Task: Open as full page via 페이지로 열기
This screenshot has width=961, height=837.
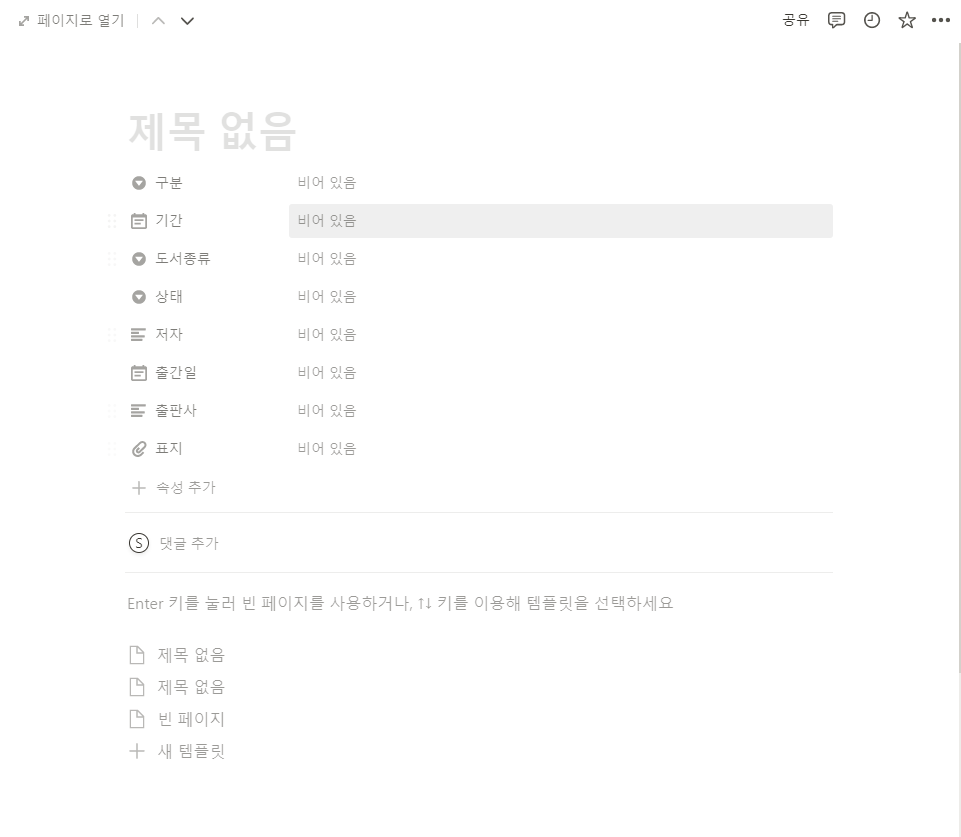Action: point(71,21)
